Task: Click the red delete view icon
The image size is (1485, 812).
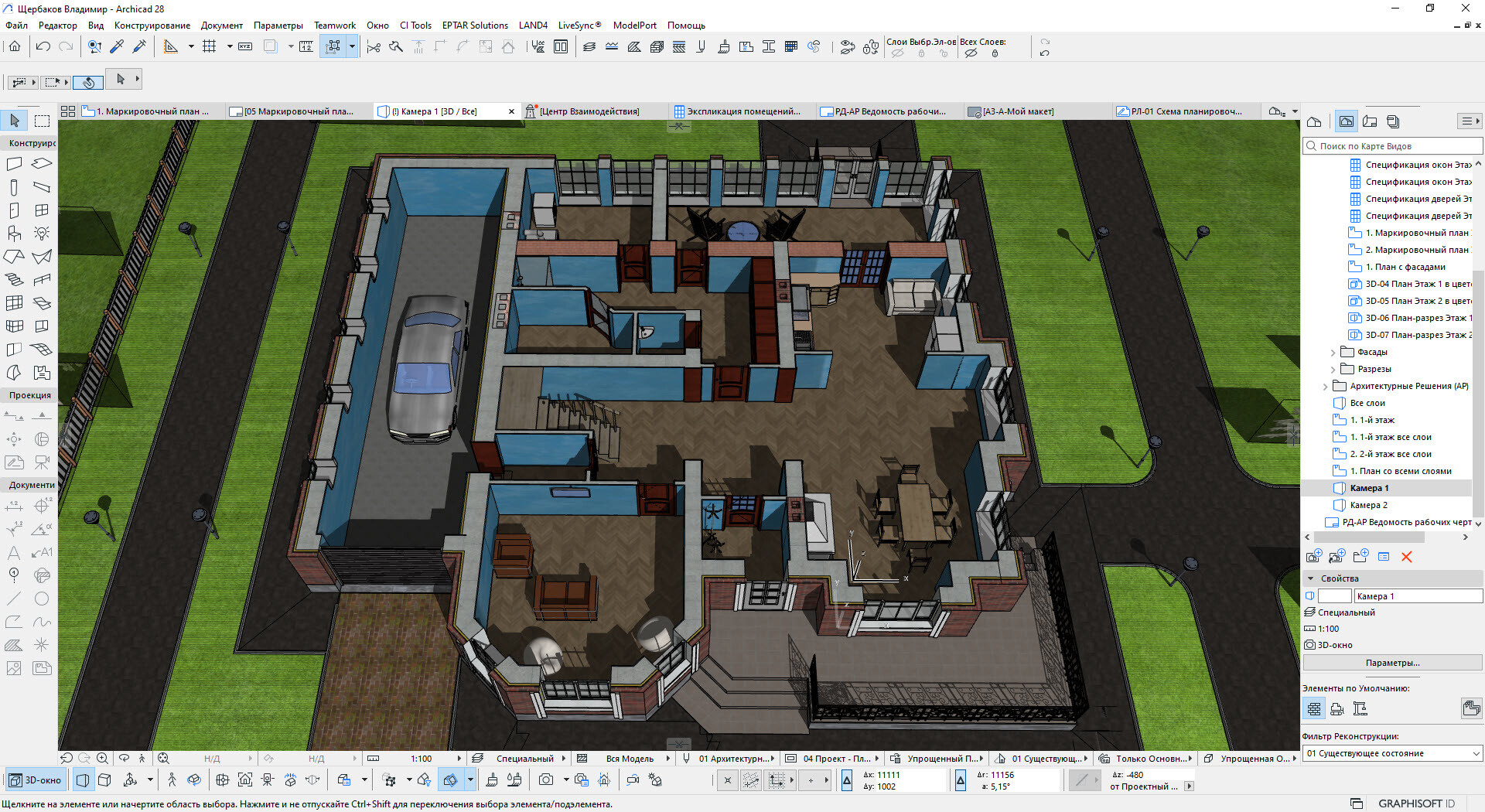Action: coord(1406,557)
